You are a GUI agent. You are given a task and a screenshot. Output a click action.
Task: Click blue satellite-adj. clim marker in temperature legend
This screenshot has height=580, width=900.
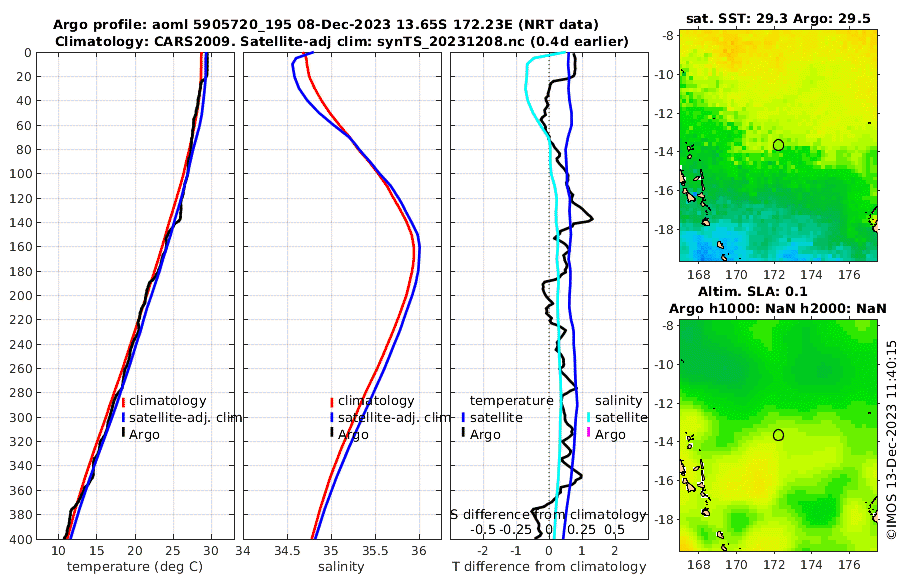123,417
